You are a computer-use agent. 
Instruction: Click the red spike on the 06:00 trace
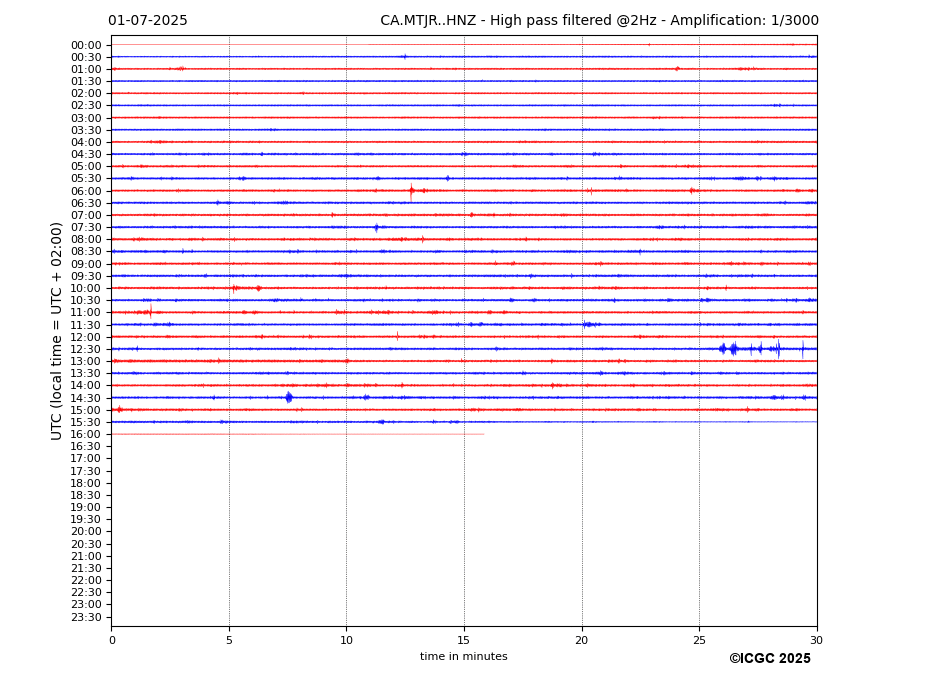tap(411, 190)
